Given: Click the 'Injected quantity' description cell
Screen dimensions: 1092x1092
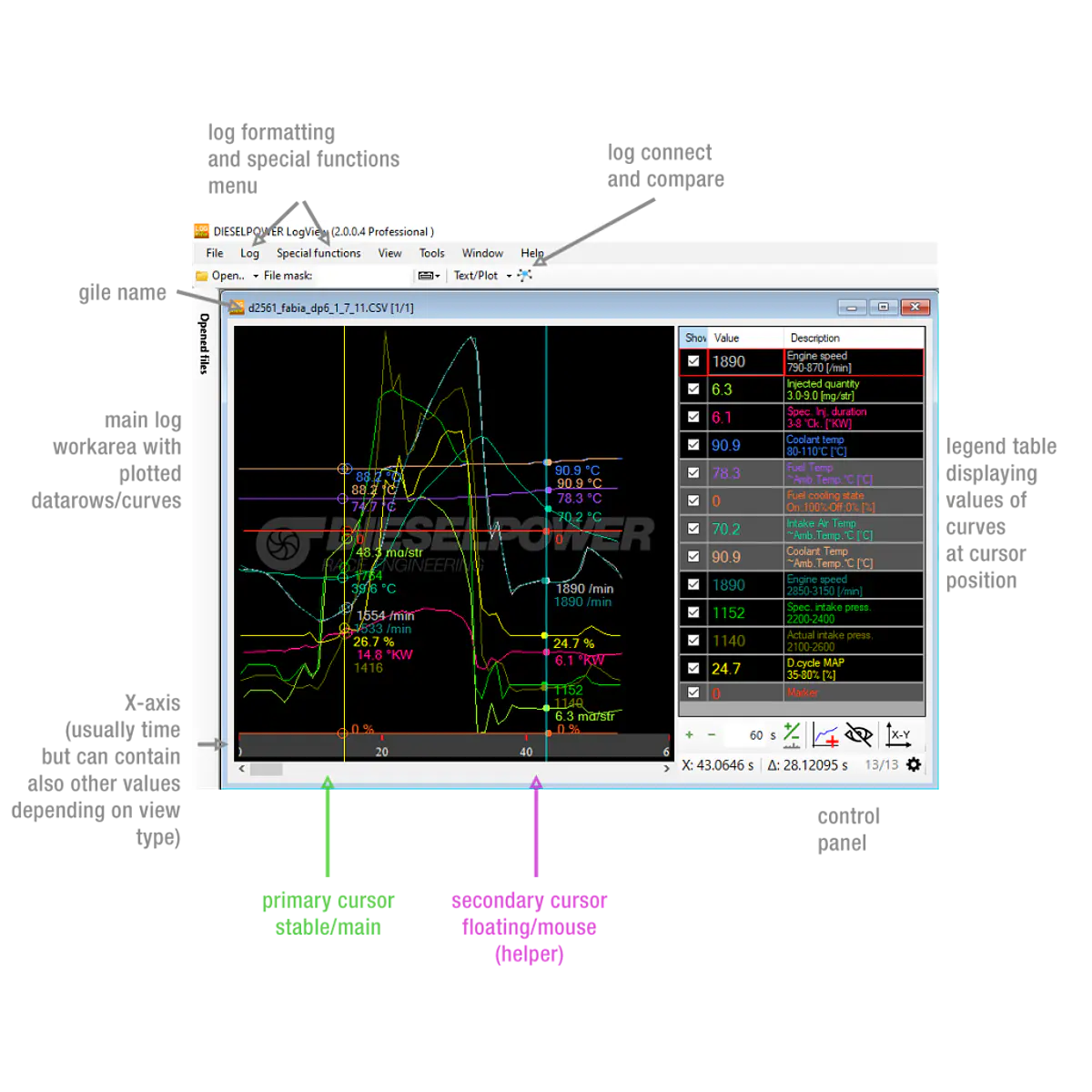Looking at the screenshot, I should (854, 389).
